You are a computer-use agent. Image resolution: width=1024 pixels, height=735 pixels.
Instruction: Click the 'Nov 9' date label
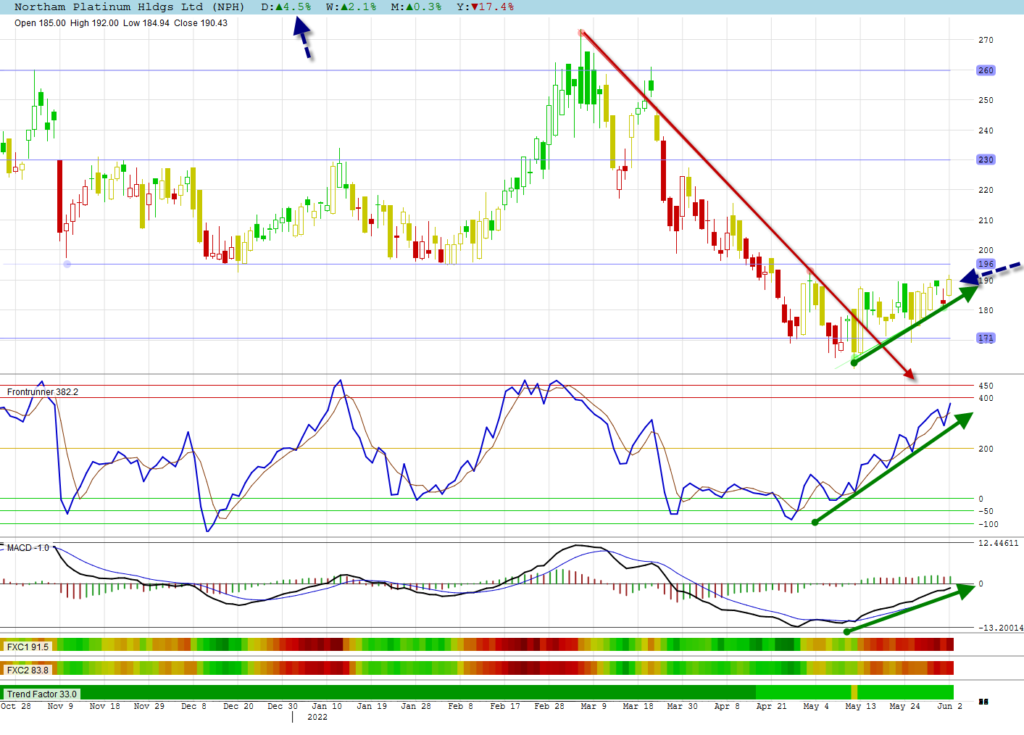[60, 706]
